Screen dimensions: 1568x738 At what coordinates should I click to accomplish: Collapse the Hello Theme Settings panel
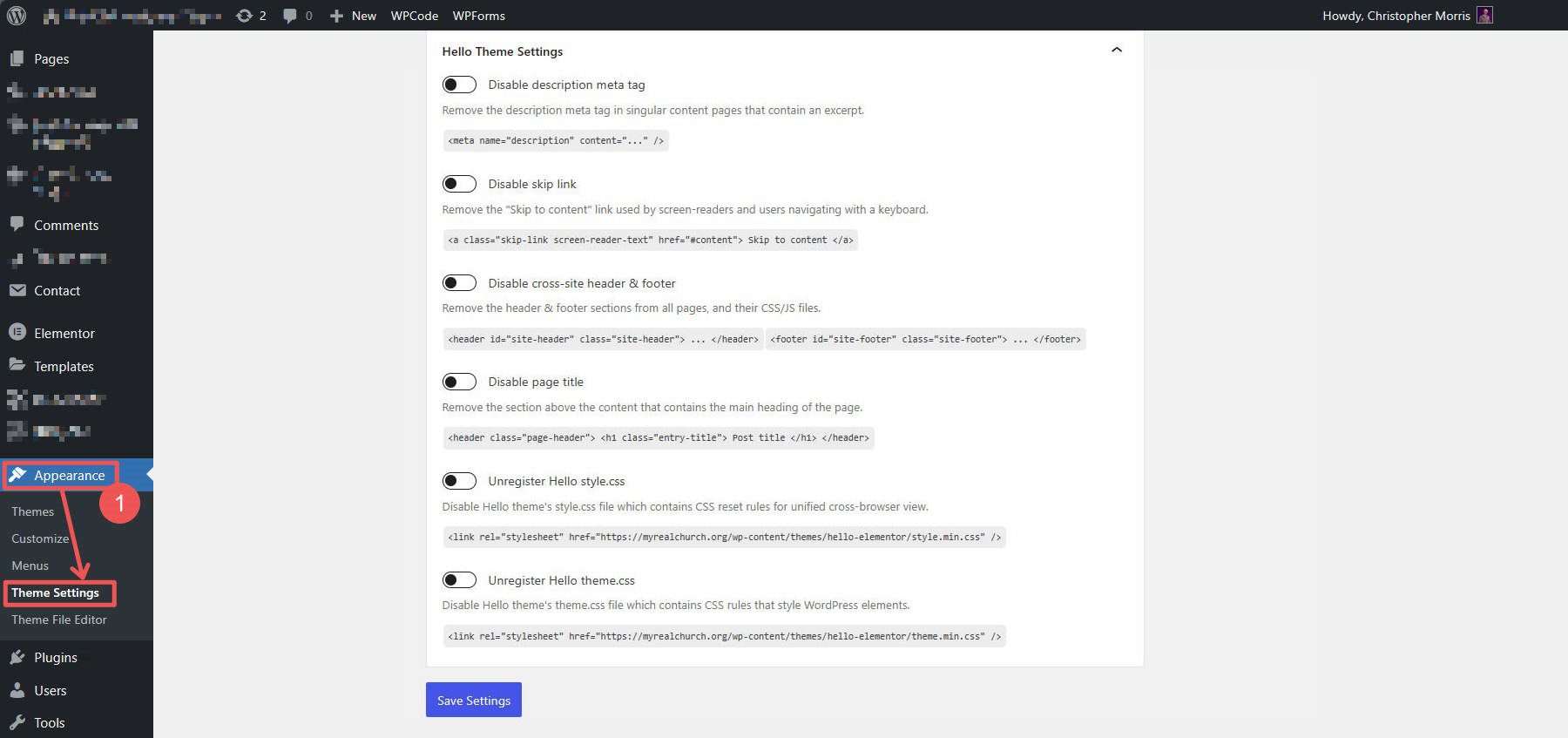[1117, 51]
